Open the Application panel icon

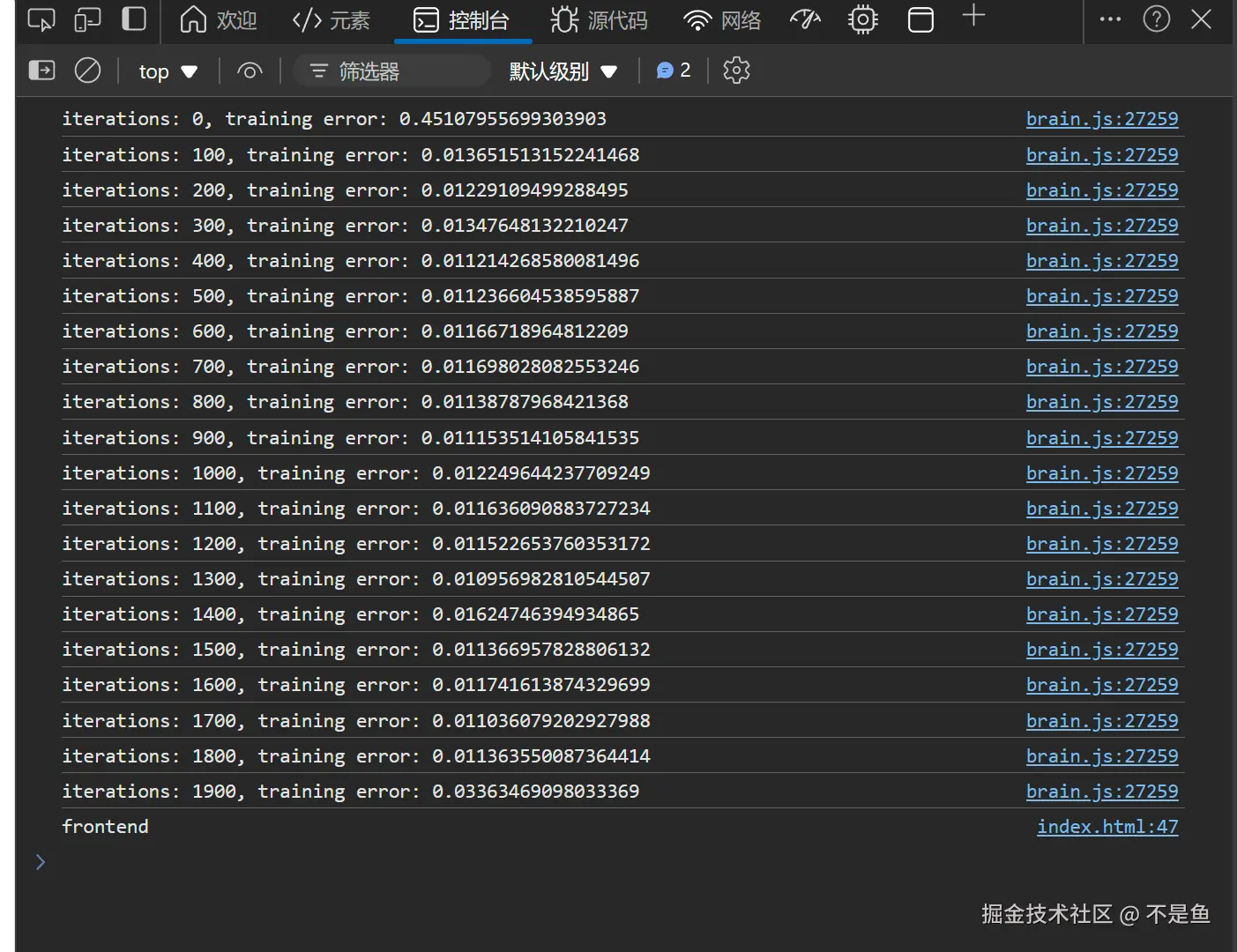(920, 19)
